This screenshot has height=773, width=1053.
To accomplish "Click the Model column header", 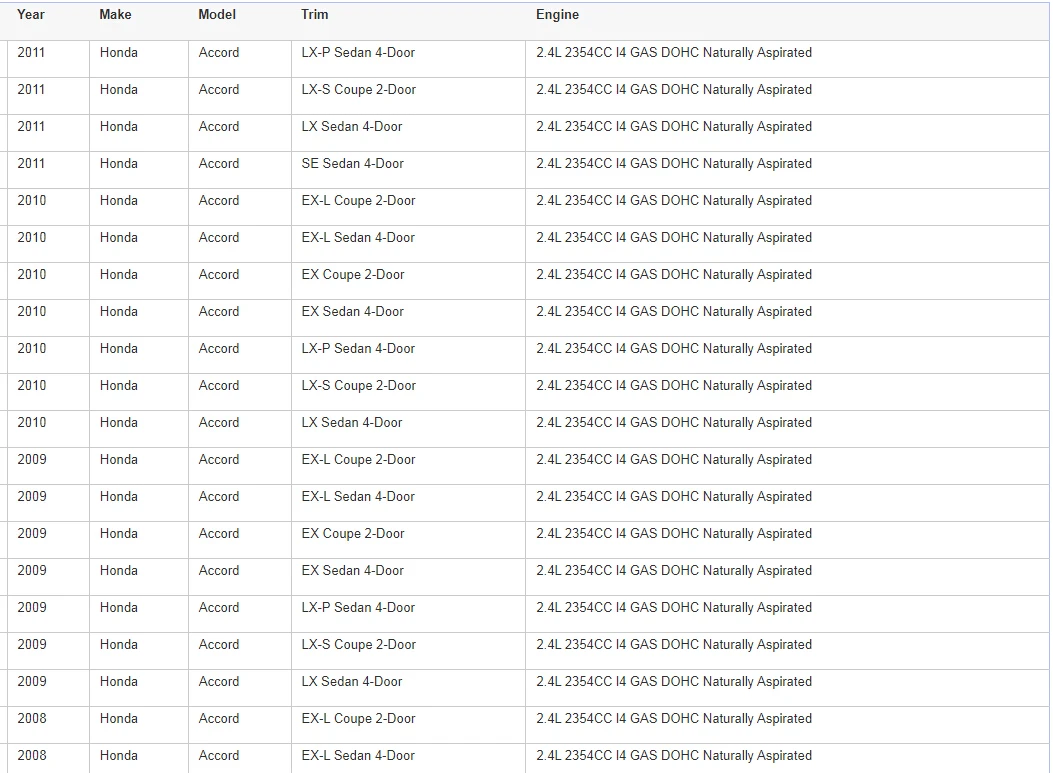I will [217, 15].
